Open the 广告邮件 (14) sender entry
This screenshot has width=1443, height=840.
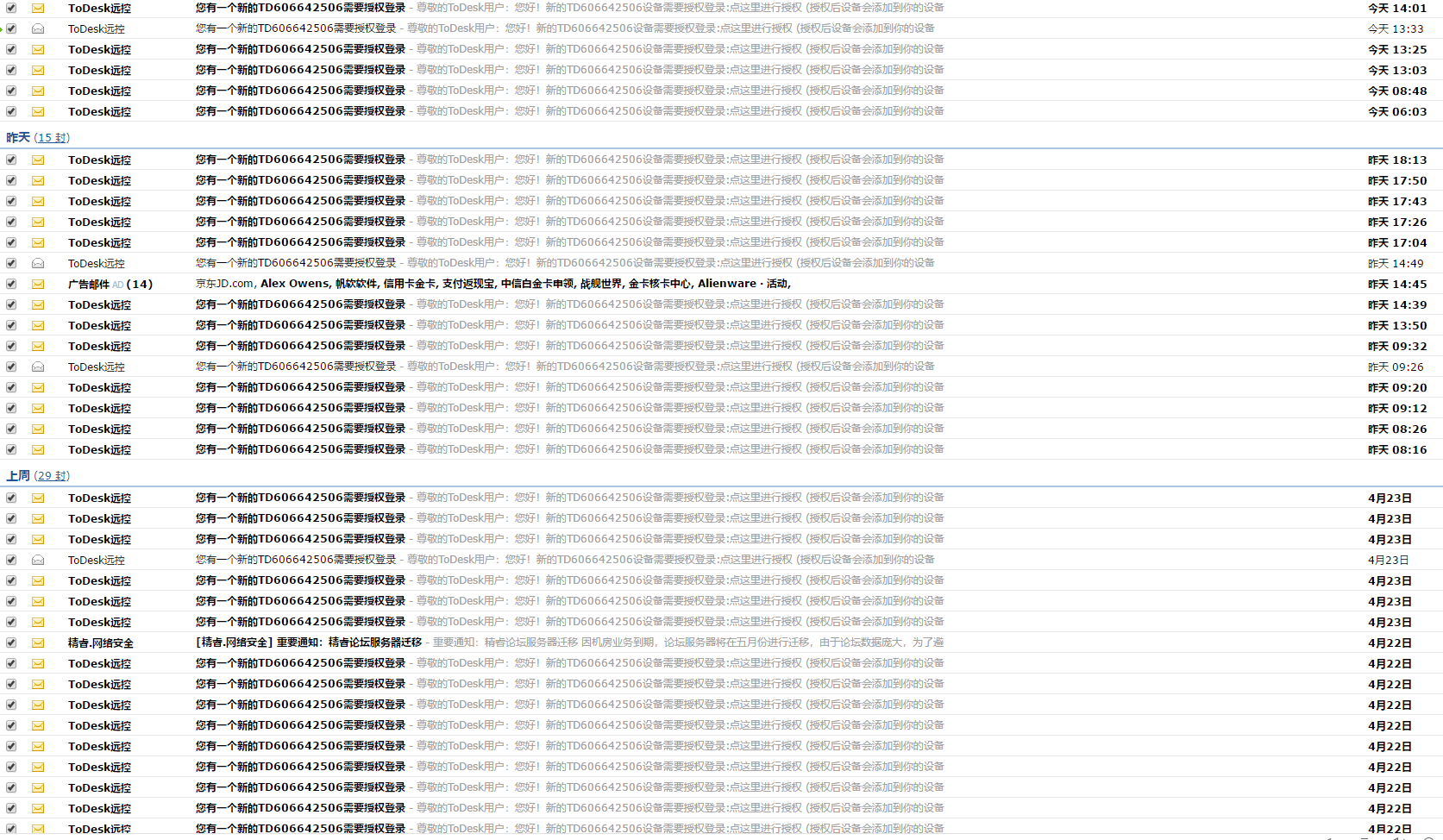(110, 284)
